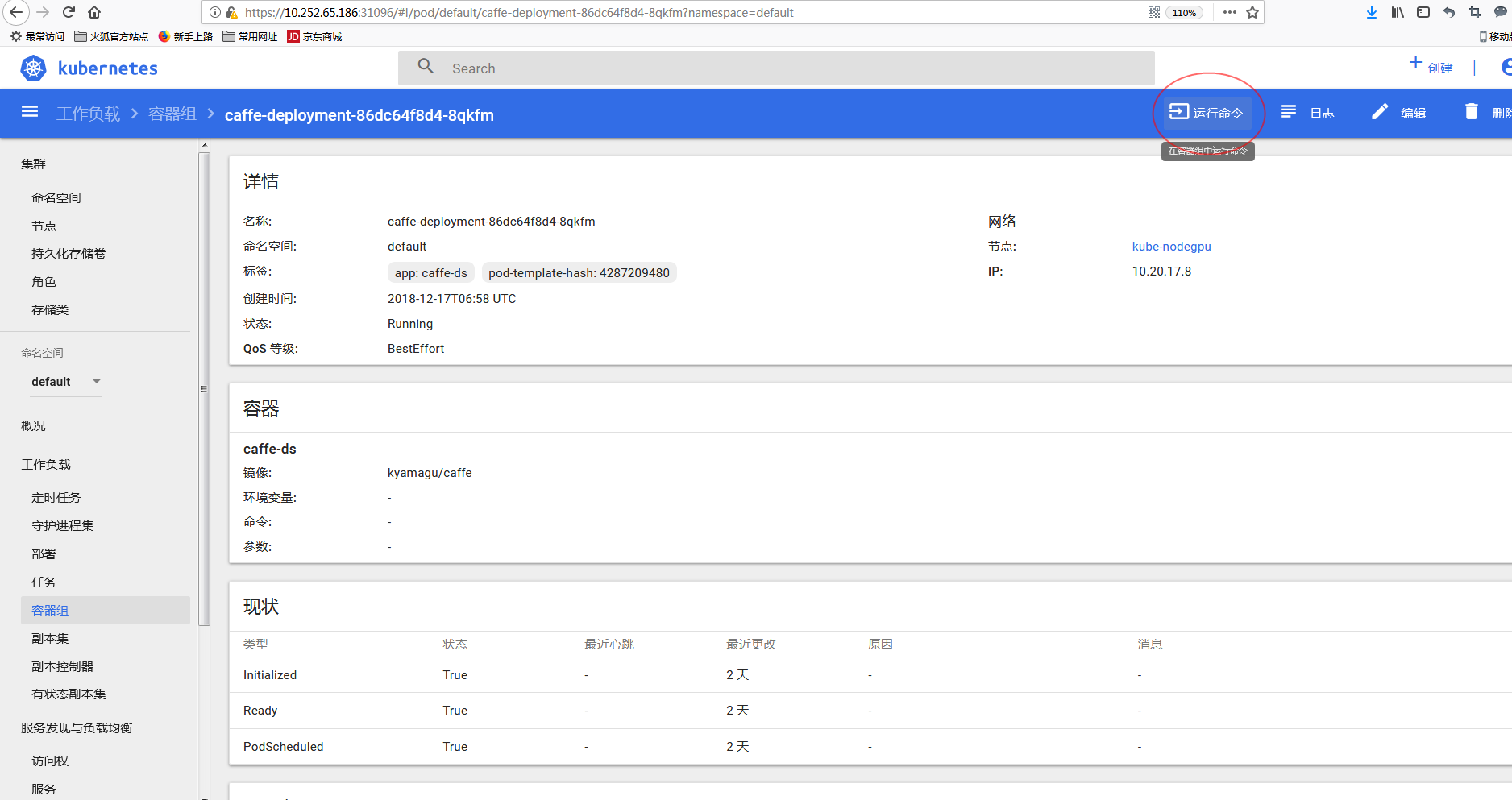Reload the page with refresh icon
The height and width of the screenshot is (800, 1512).
[x=69, y=12]
